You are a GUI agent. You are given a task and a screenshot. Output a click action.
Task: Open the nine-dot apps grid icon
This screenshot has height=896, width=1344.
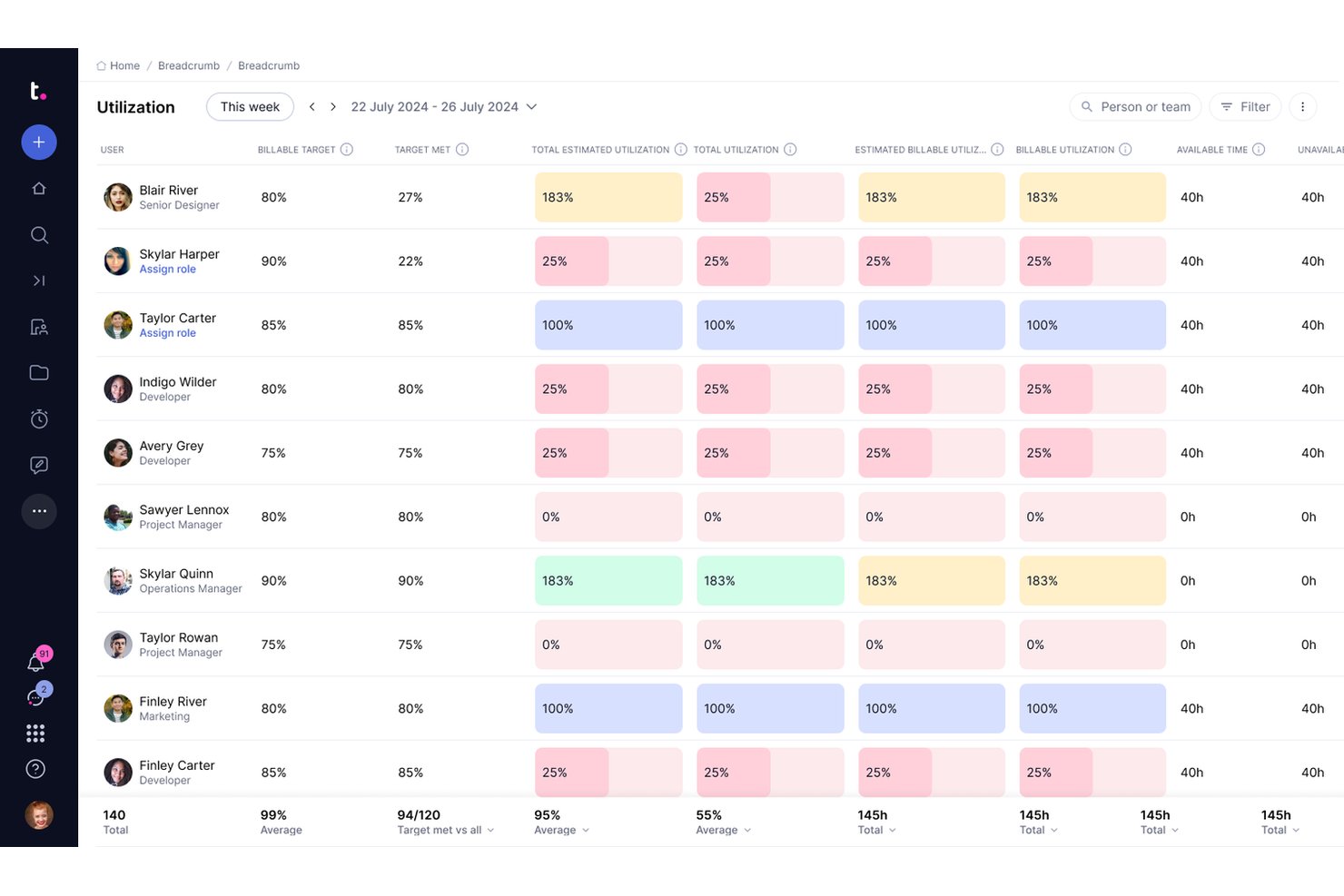(35, 733)
